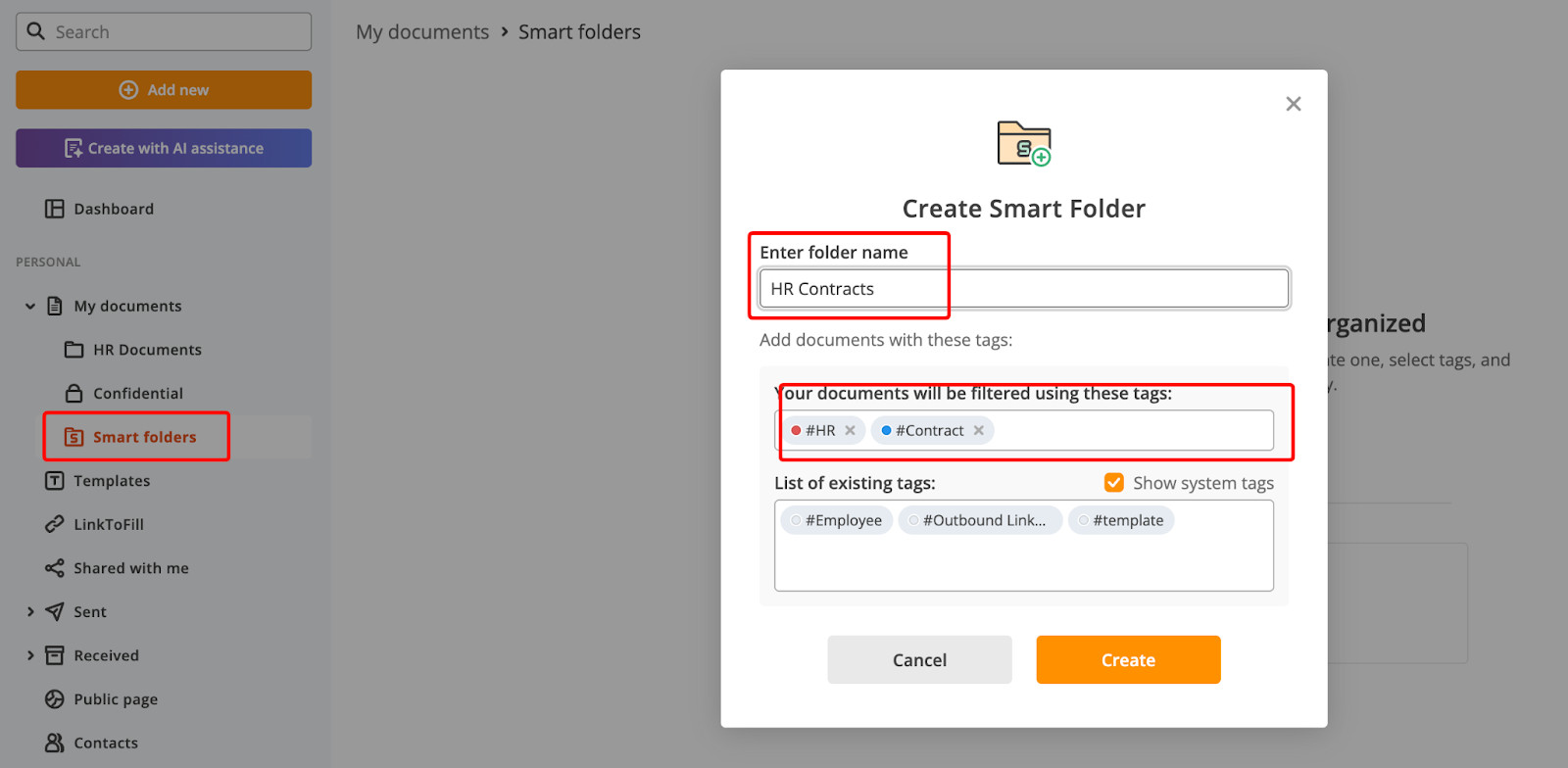The image size is (1568, 768).
Task: Cancel the smart folder creation
Action: (919, 659)
